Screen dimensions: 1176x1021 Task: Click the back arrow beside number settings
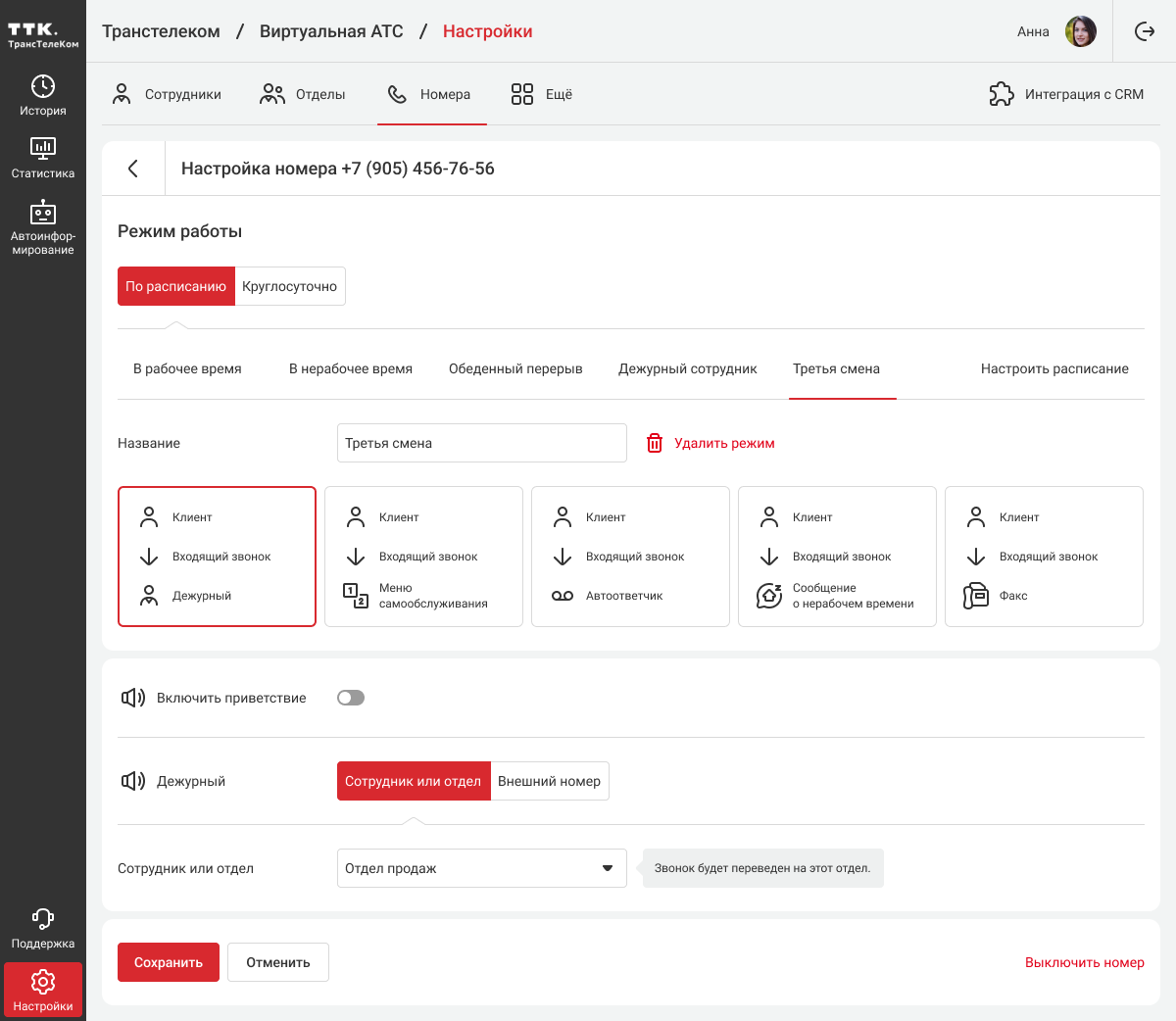click(133, 169)
